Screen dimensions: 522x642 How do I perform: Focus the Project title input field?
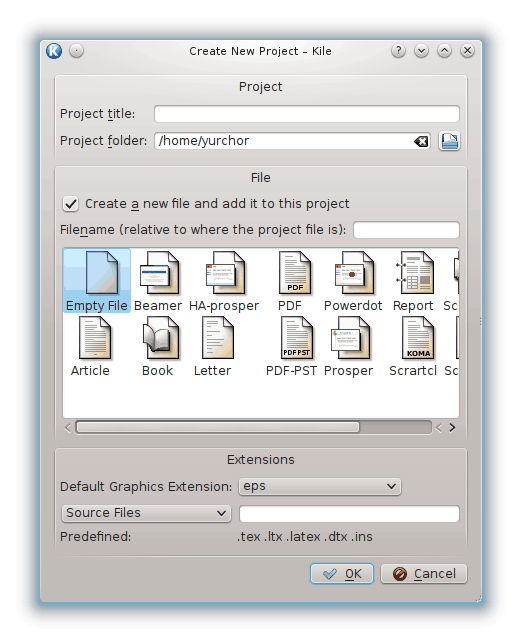tap(307, 114)
